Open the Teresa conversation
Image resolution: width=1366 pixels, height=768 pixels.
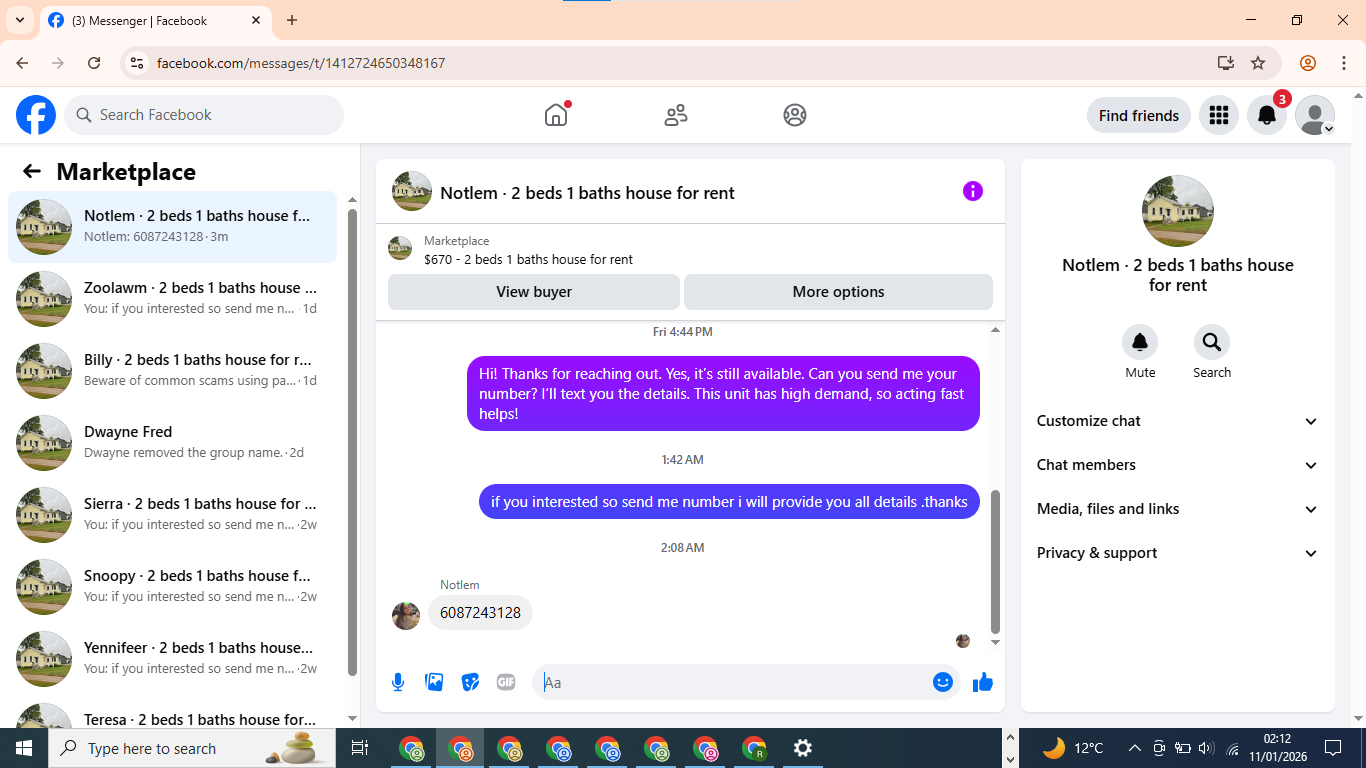point(172,714)
